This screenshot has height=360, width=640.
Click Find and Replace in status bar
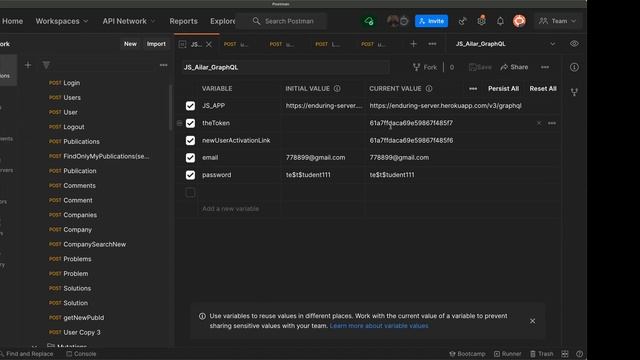[x=27, y=354]
